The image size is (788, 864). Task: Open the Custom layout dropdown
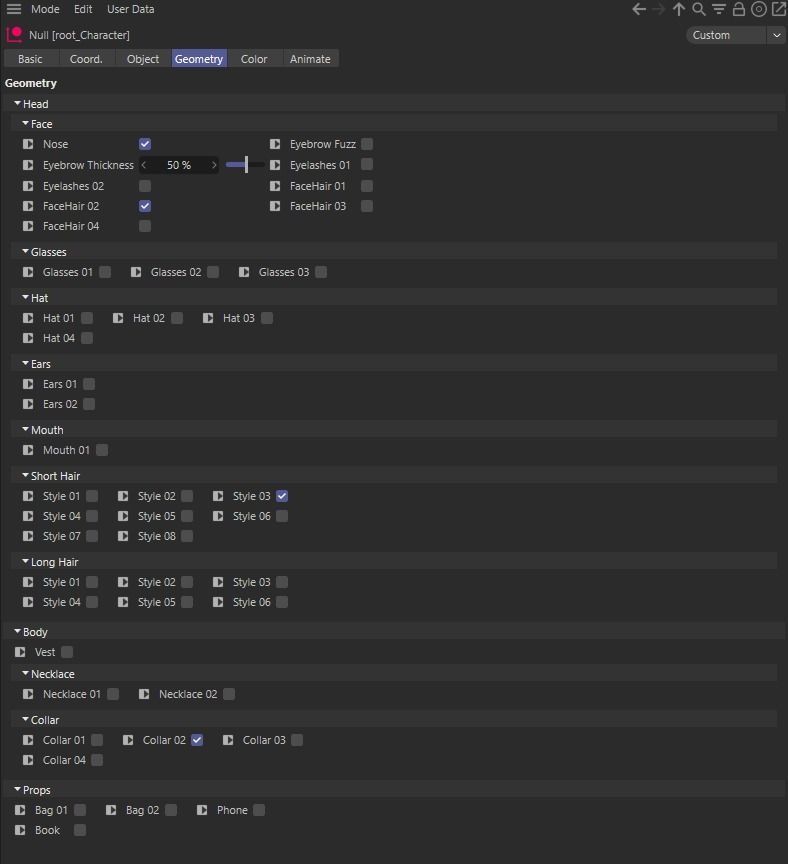(x=736, y=35)
